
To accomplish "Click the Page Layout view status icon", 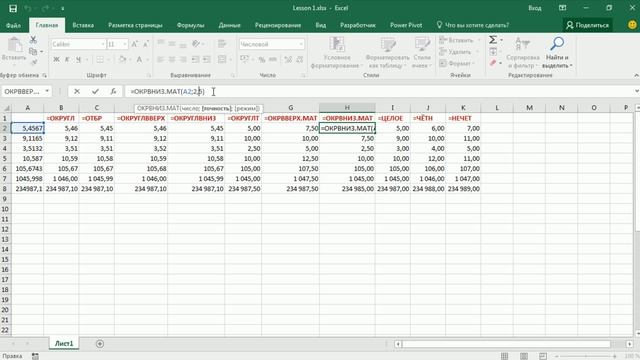I will click(x=524, y=356).
